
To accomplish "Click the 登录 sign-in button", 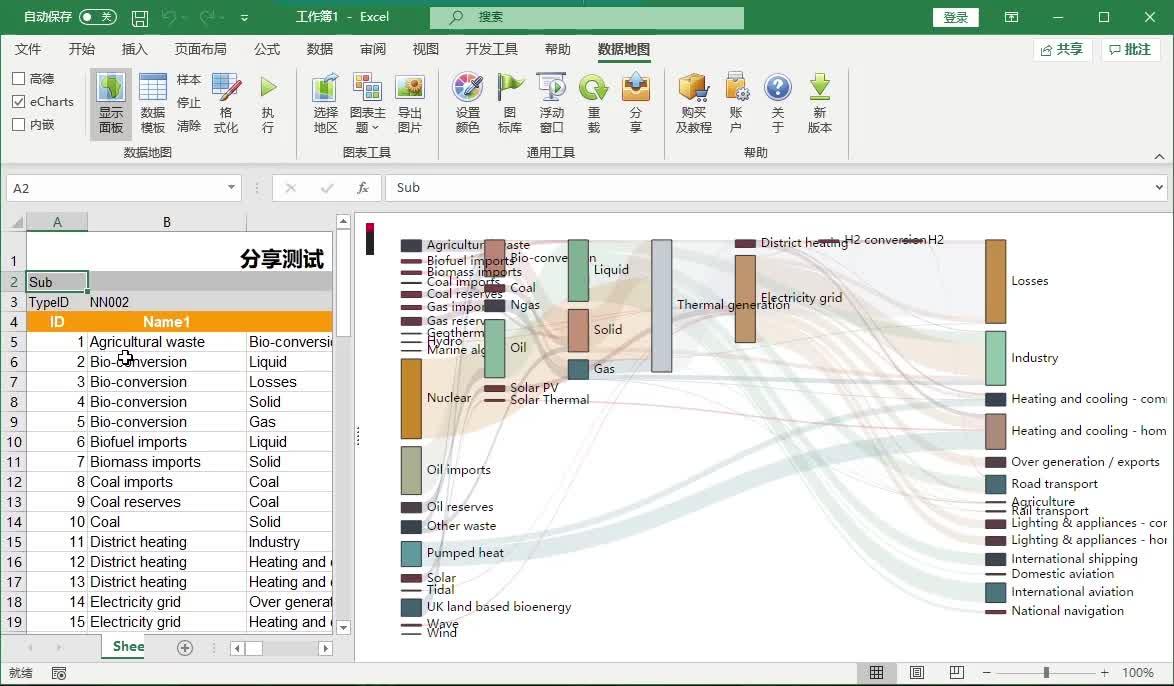I will (x=955, y=17).
